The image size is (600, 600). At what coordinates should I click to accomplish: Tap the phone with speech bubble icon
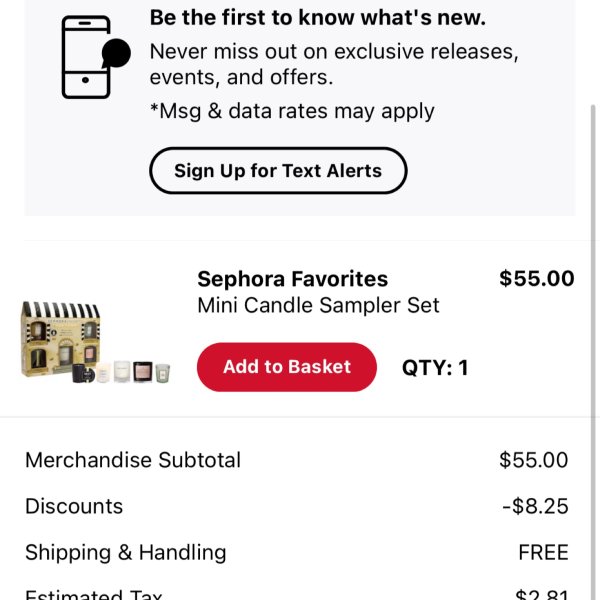pos(96,57)
